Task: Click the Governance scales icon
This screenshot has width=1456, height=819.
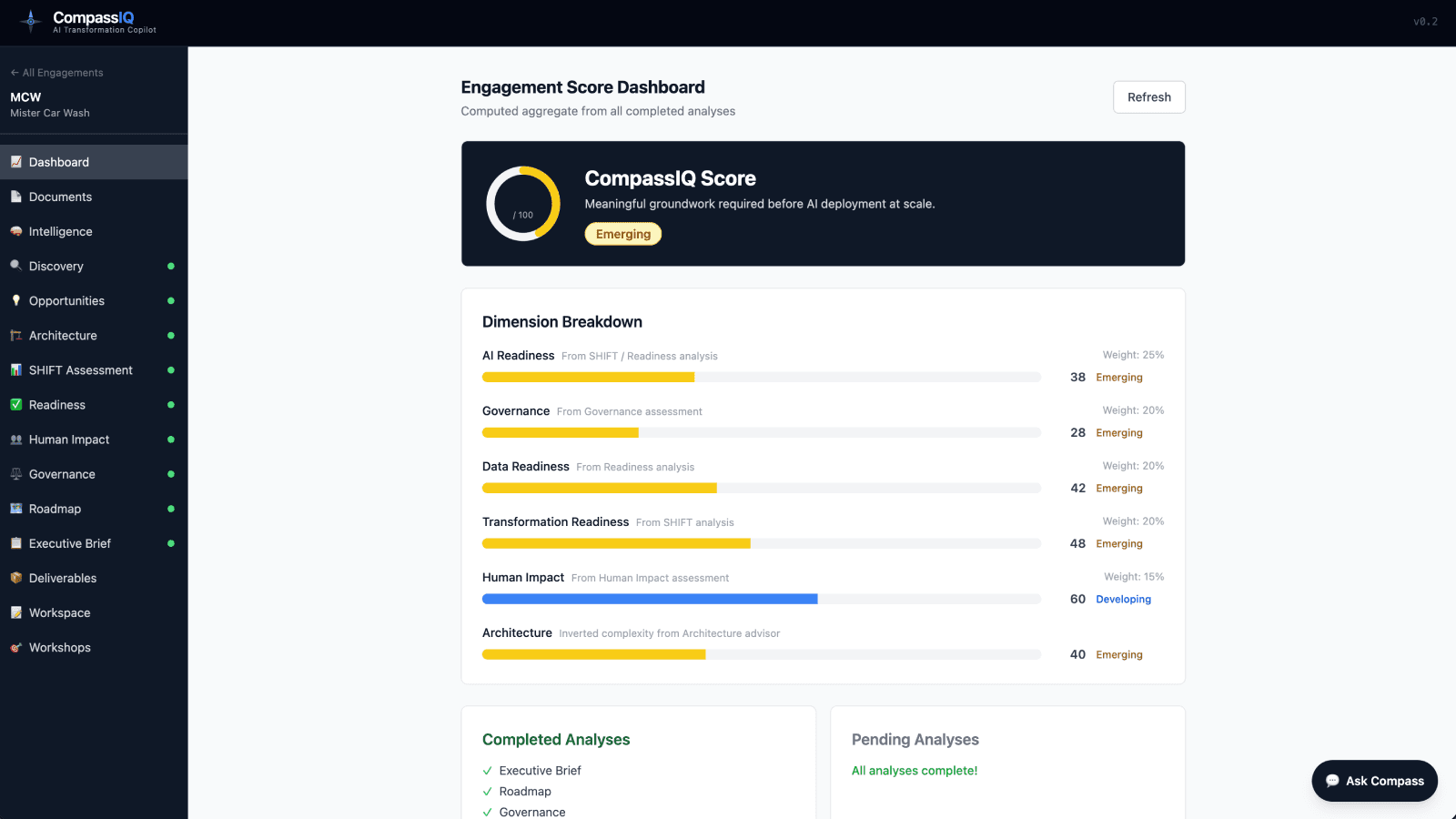Action: 15,473
